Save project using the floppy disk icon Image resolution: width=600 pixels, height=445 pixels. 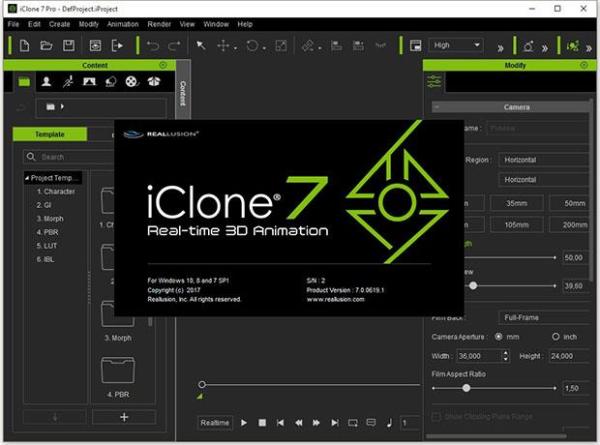(68, 46)
